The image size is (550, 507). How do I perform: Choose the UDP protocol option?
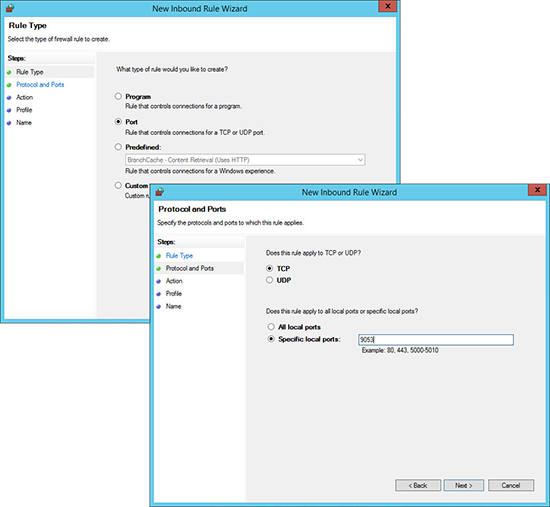269,280
